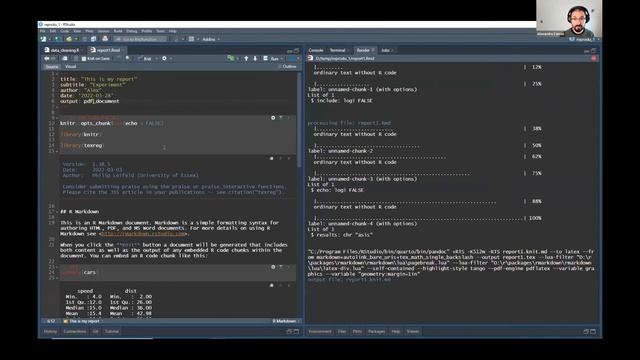The width and height of the screenshot is (640, 360).
Task: Collapse the setup chunk fold arrow
Action: tap(57, 118)
